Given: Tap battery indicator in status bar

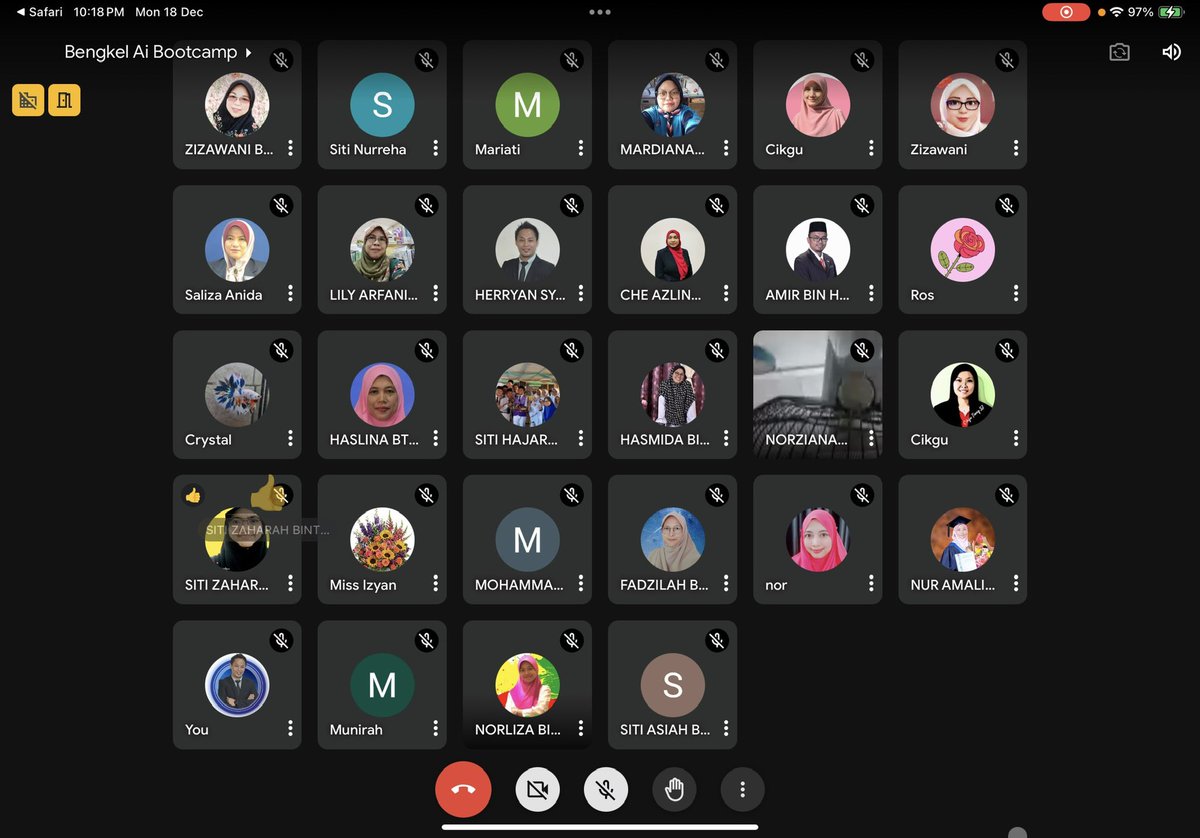Looking at the screenshot, I should [1172, 12].
